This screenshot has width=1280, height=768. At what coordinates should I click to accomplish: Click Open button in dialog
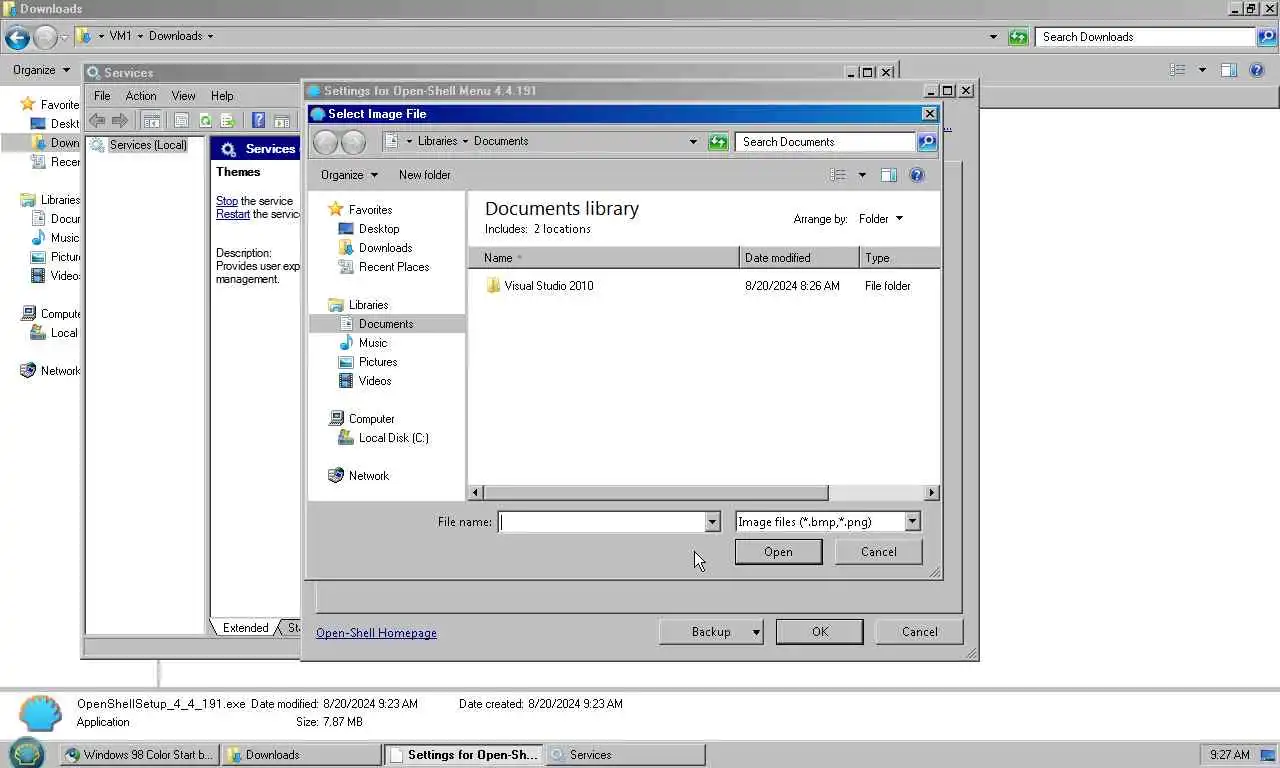tap(778, 552)
